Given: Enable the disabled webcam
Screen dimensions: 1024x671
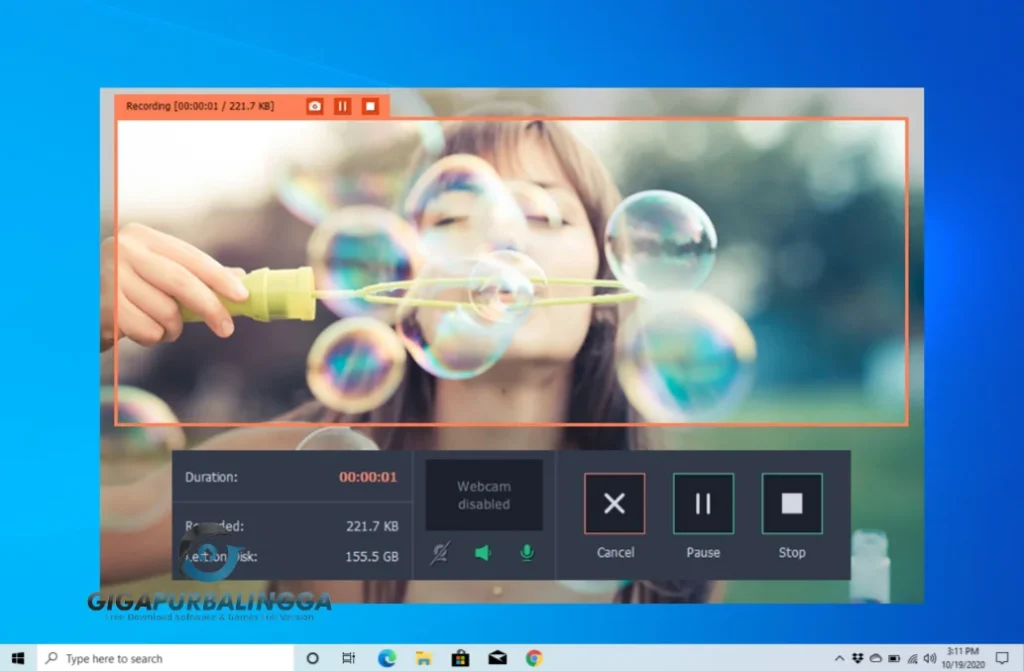Looking at the screenshot, I should click(x=440, y=552).
